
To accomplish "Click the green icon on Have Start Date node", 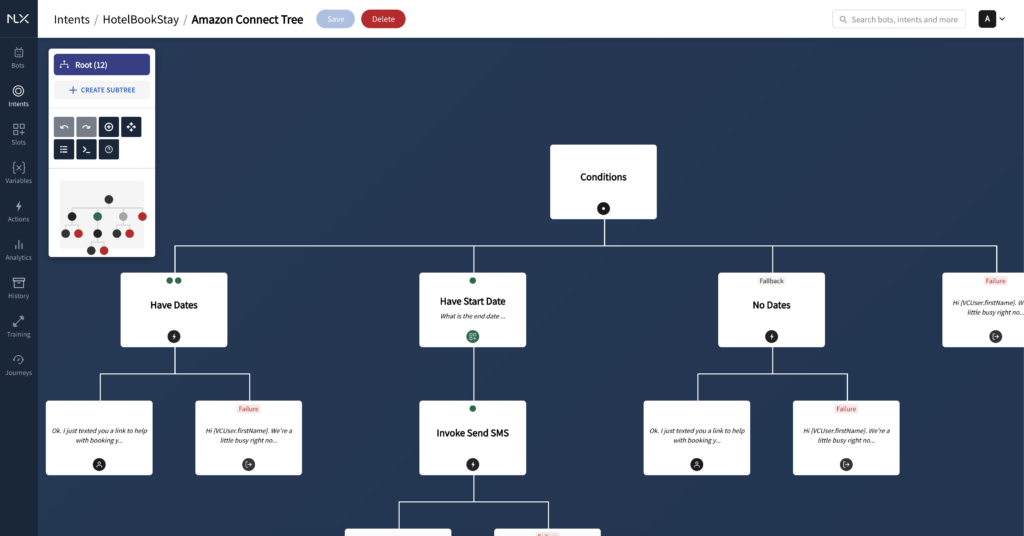I will click(473, 337).
